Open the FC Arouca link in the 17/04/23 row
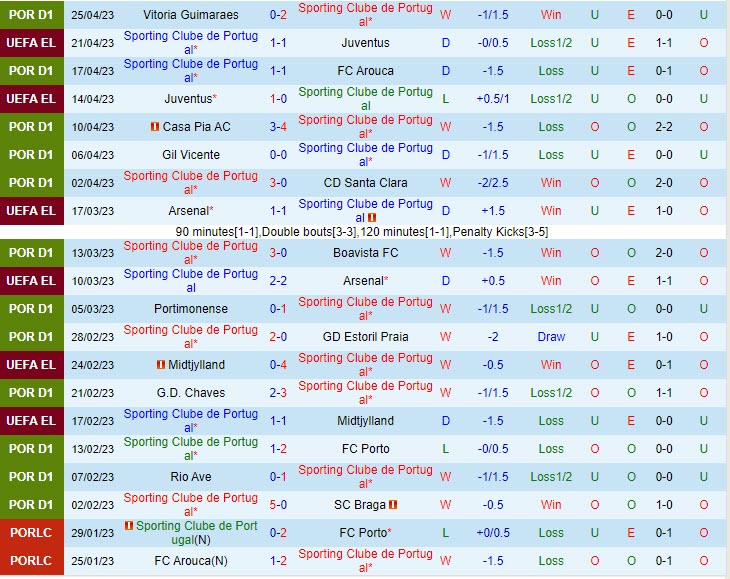The width and height of the screenshot is (730, 579). tap(365, 71)
